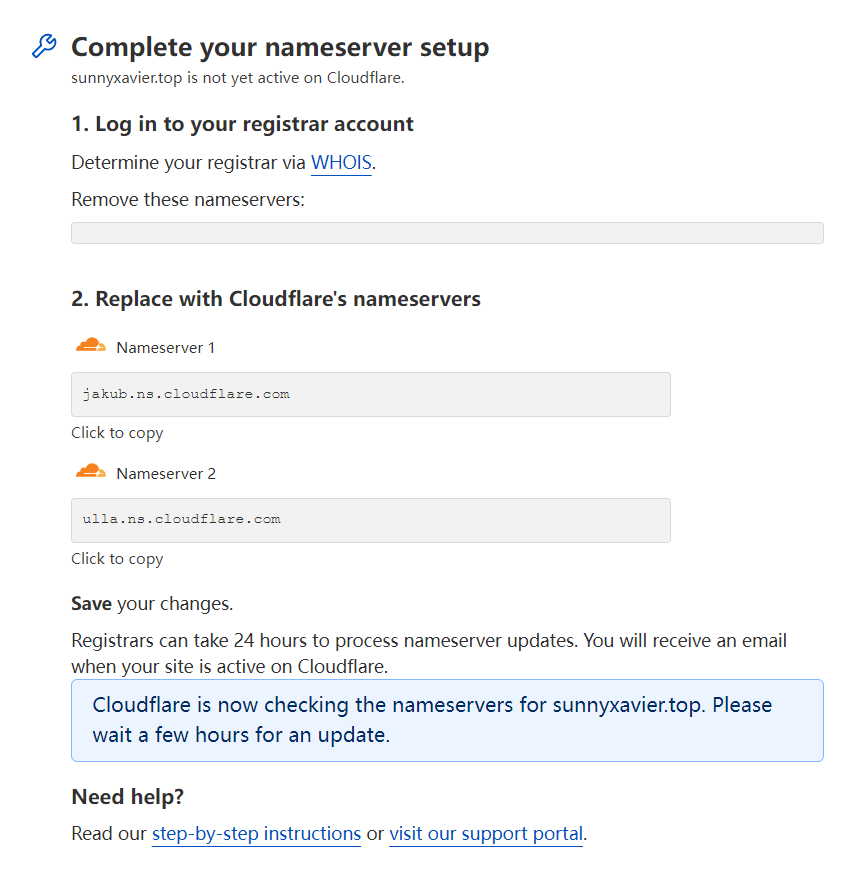Click the 'sunnyxavier.top is not yet active' subtitle

(x=238, y=78)
